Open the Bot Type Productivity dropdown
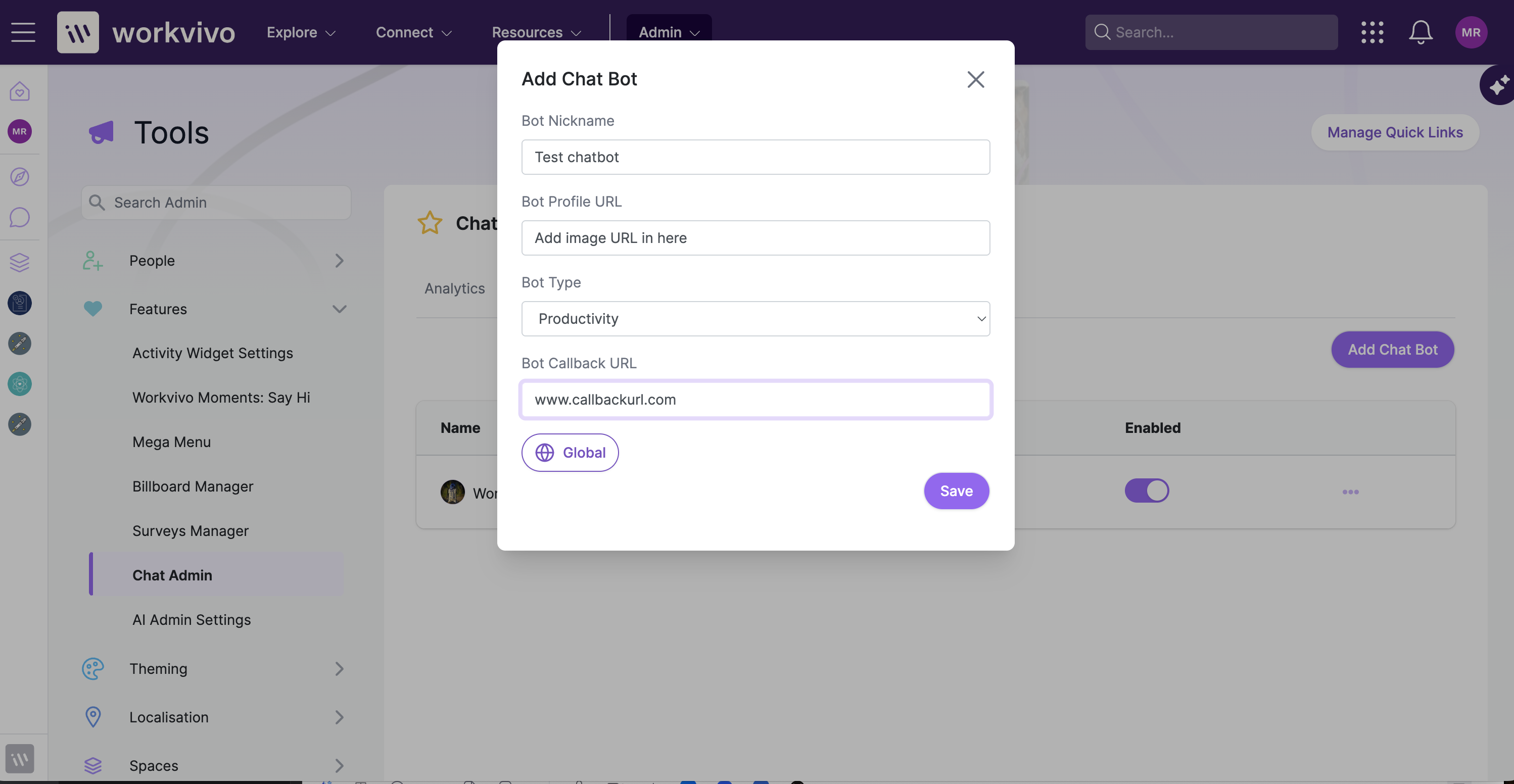This screenshot has height=784, width=1514. [755, 319]
